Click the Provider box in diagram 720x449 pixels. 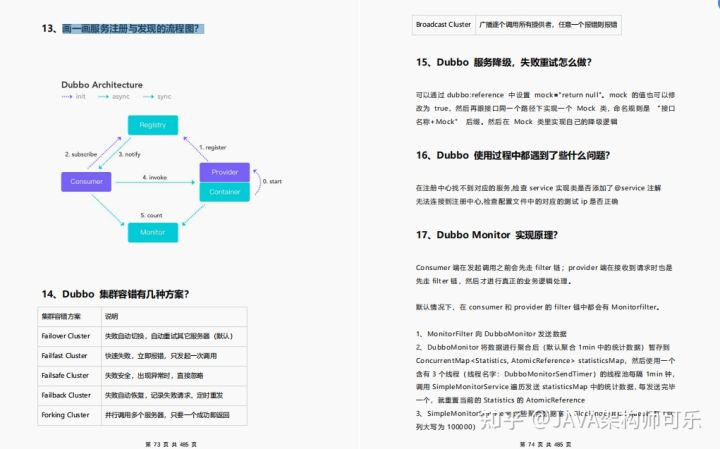pyautogui.click(x=225, y=172)
